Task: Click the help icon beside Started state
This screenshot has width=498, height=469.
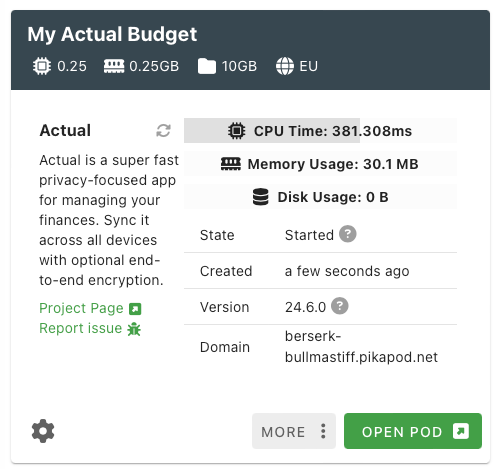Action: [x=348, y=234]
